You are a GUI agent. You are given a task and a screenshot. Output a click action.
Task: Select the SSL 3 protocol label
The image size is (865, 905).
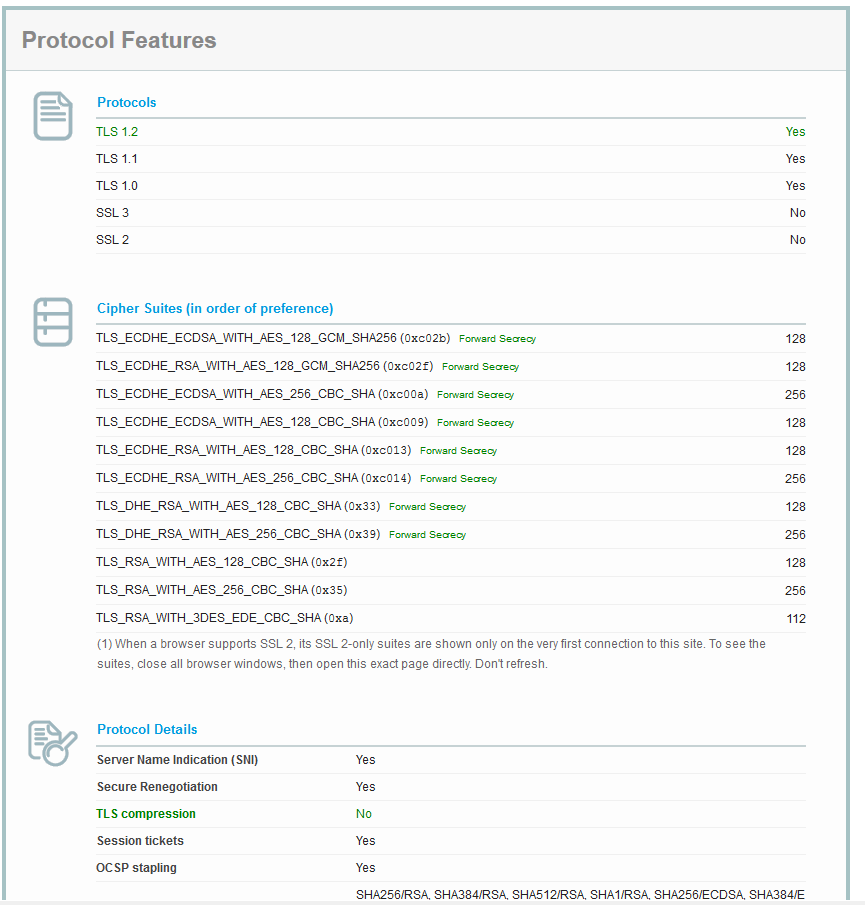point(112,212)
